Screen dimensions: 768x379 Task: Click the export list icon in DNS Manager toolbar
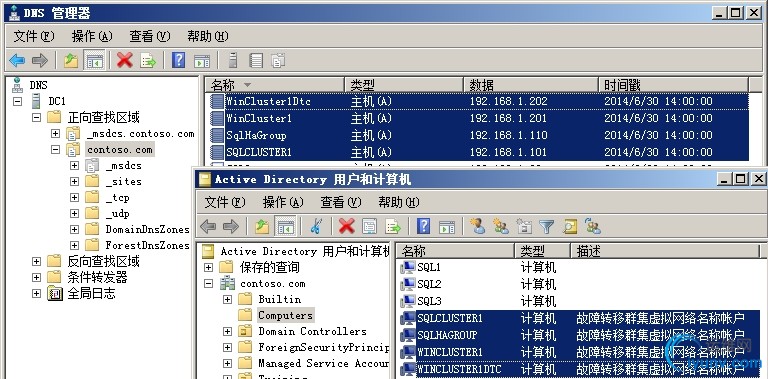pyautogui.click(x=147, y=61)
